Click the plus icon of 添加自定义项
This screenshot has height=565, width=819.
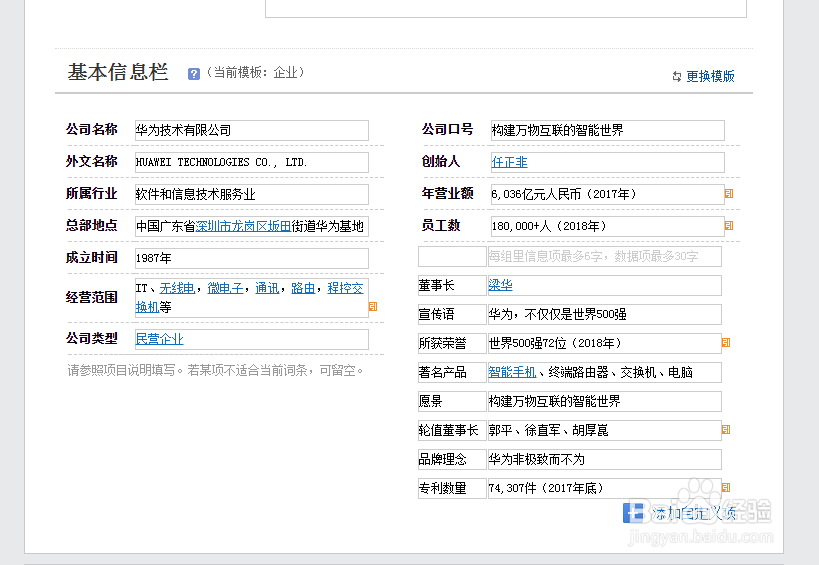(x=634, y=512)
